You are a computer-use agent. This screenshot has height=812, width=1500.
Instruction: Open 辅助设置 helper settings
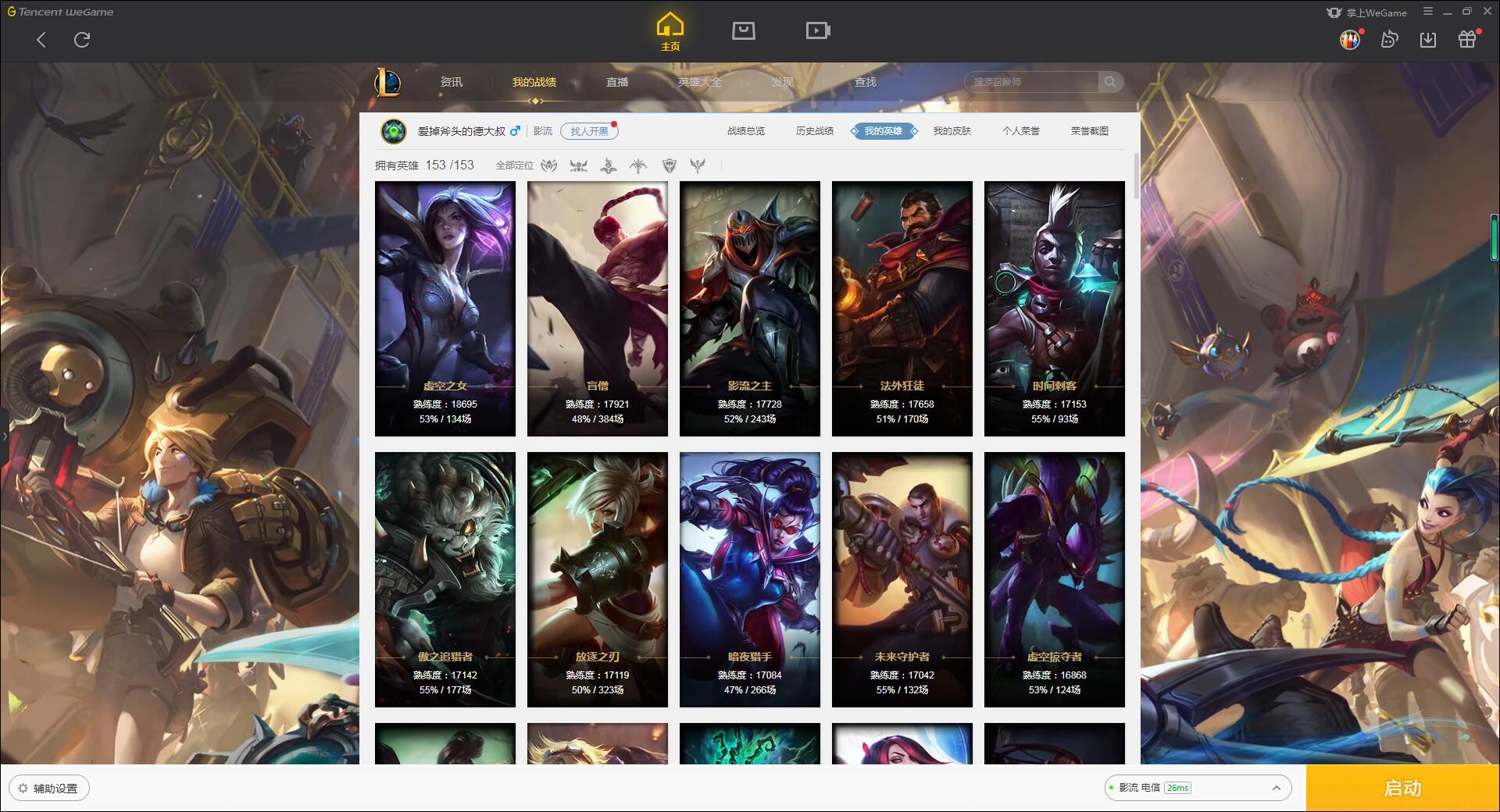pos(49,789)
